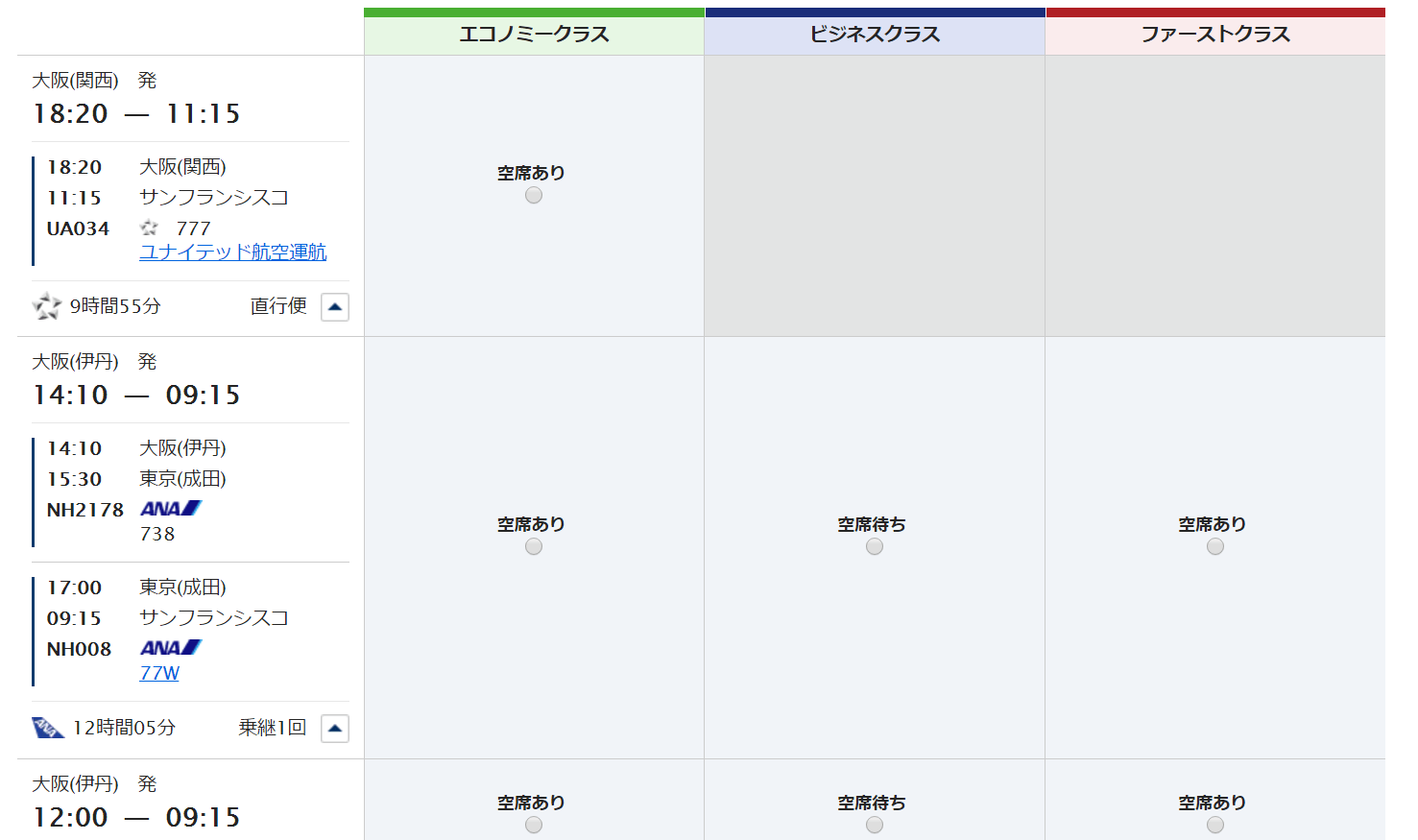1418x840 pixels.
Task: Click the エコノミークラス column header
Action: click(x=534, y=35)
